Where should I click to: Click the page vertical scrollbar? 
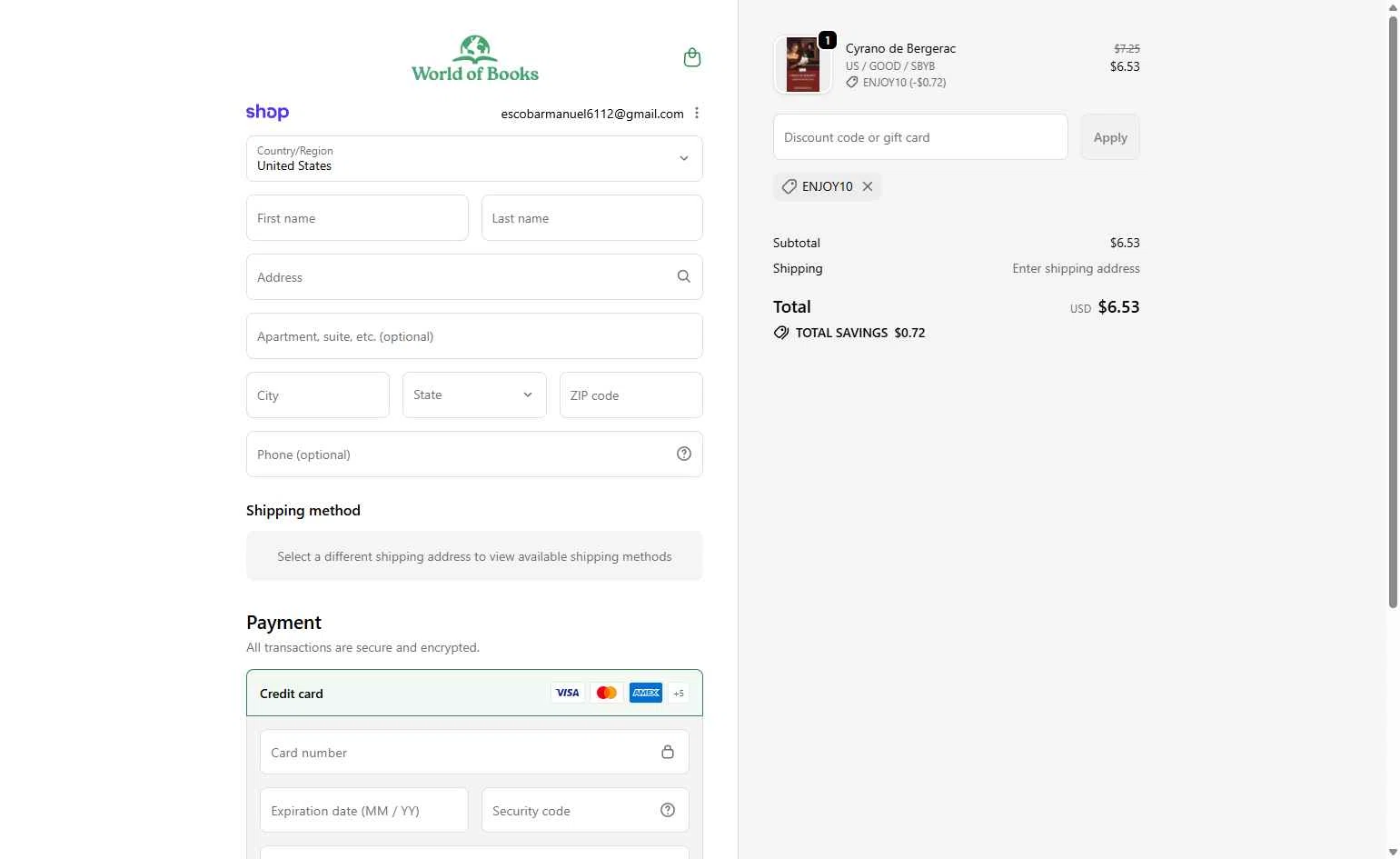[1393, 312]
